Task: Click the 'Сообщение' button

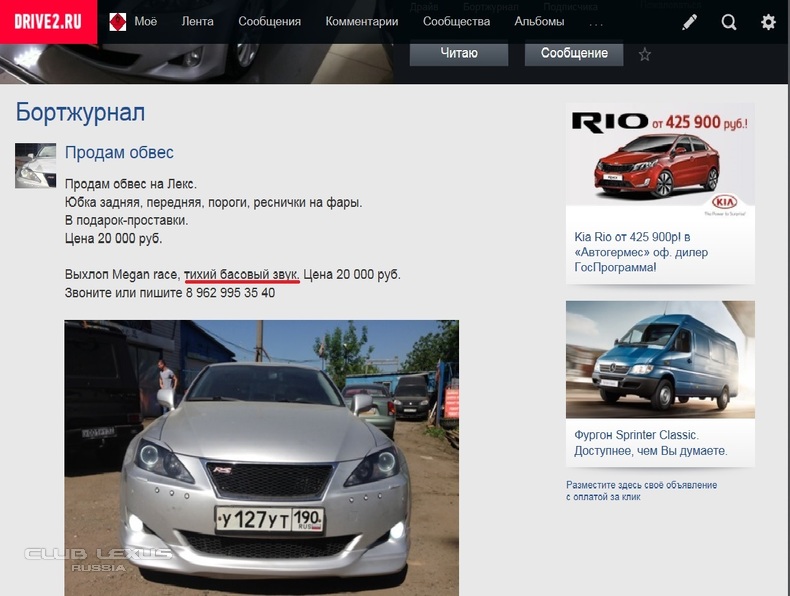Action: tap(574, 53)
